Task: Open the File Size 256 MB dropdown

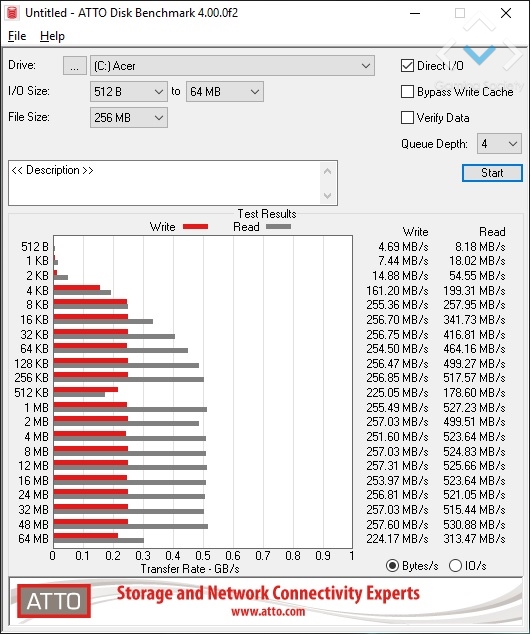Action: (129, 118)
